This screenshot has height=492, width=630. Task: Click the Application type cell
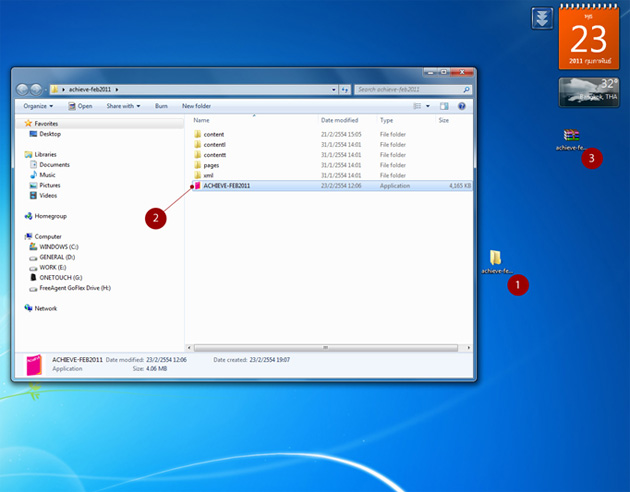coord(395,186)
